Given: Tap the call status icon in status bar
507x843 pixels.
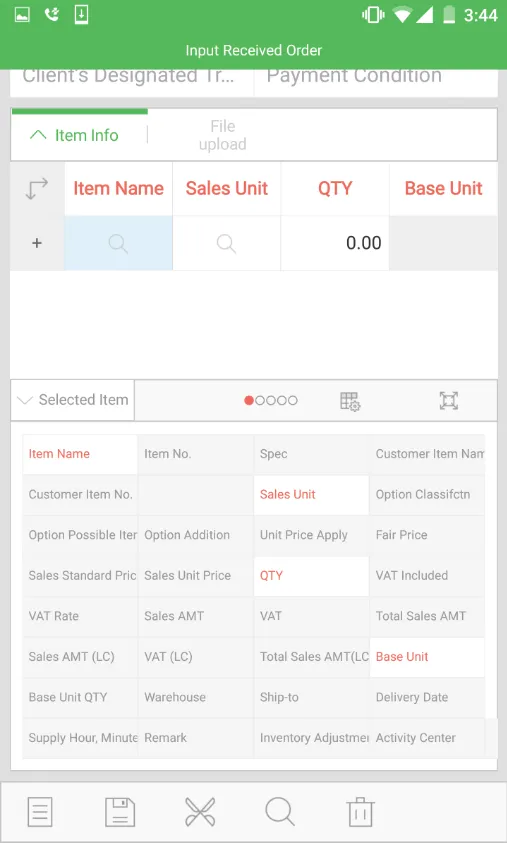Looking at the screenshot, I should (52, 15).
